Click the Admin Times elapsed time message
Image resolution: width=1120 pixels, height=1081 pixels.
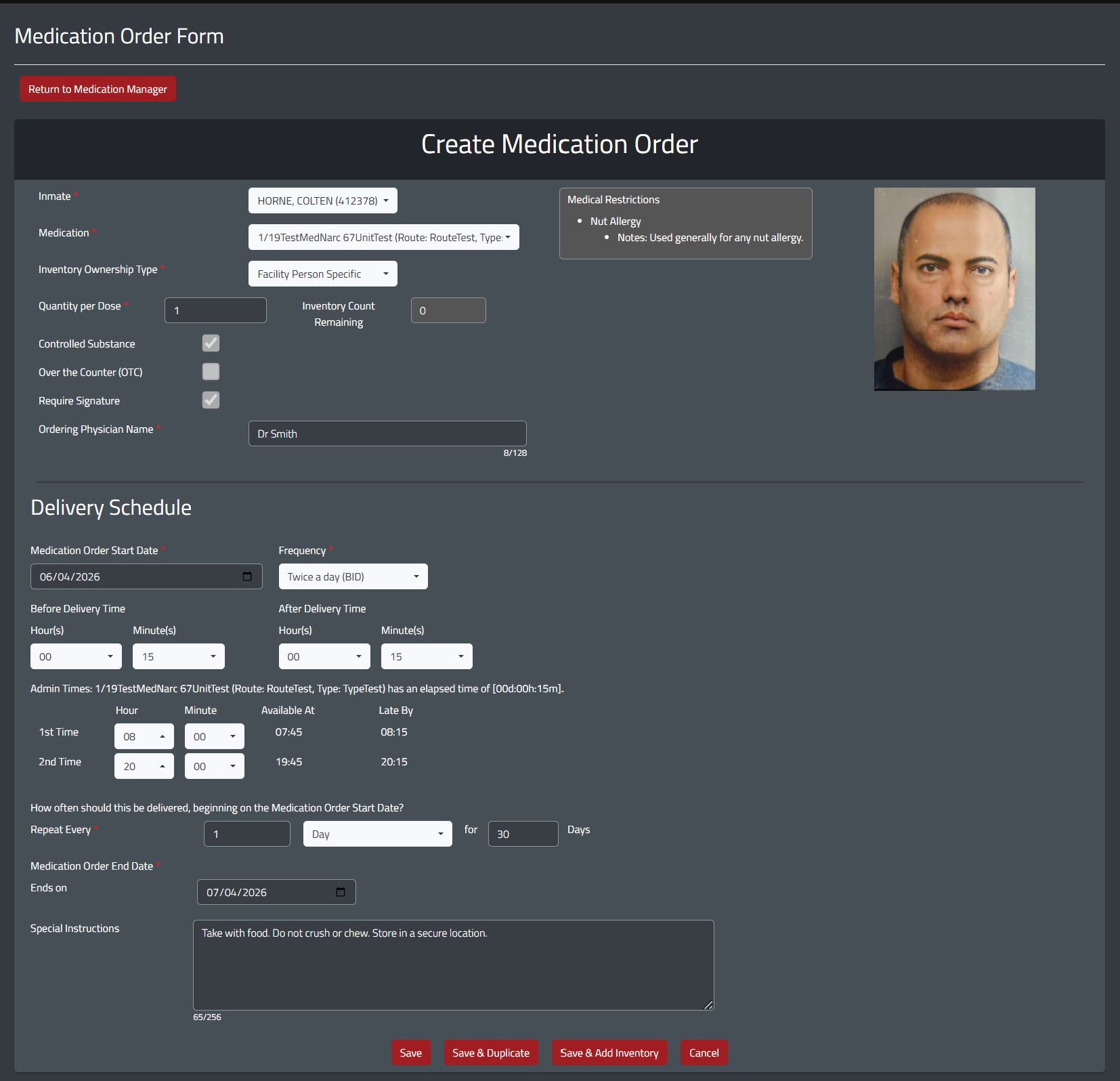click(297, 689)
